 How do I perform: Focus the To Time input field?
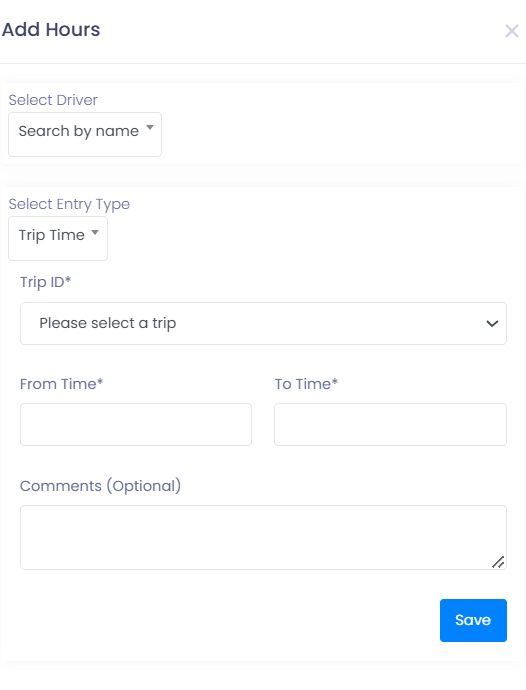coord(390,424)
